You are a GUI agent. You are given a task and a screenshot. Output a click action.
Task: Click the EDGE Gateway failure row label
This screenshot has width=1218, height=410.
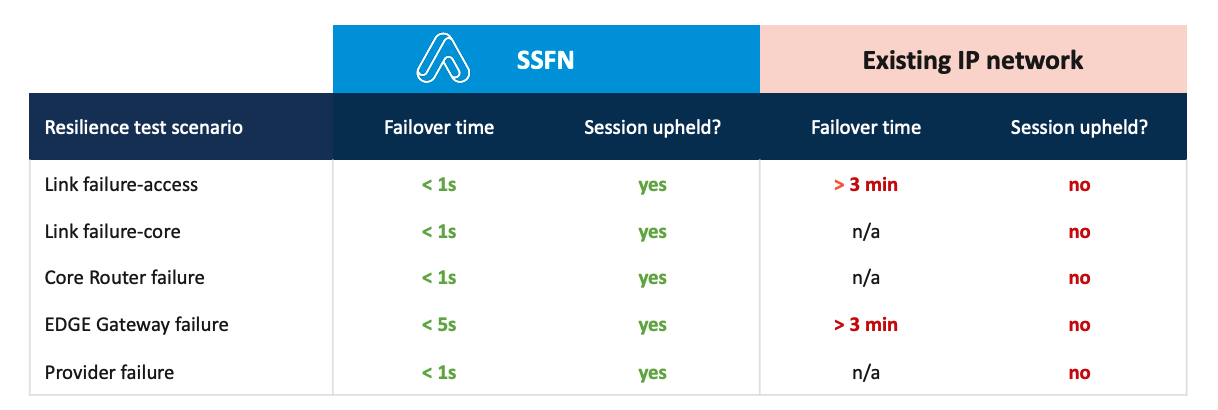click(137, 325)
